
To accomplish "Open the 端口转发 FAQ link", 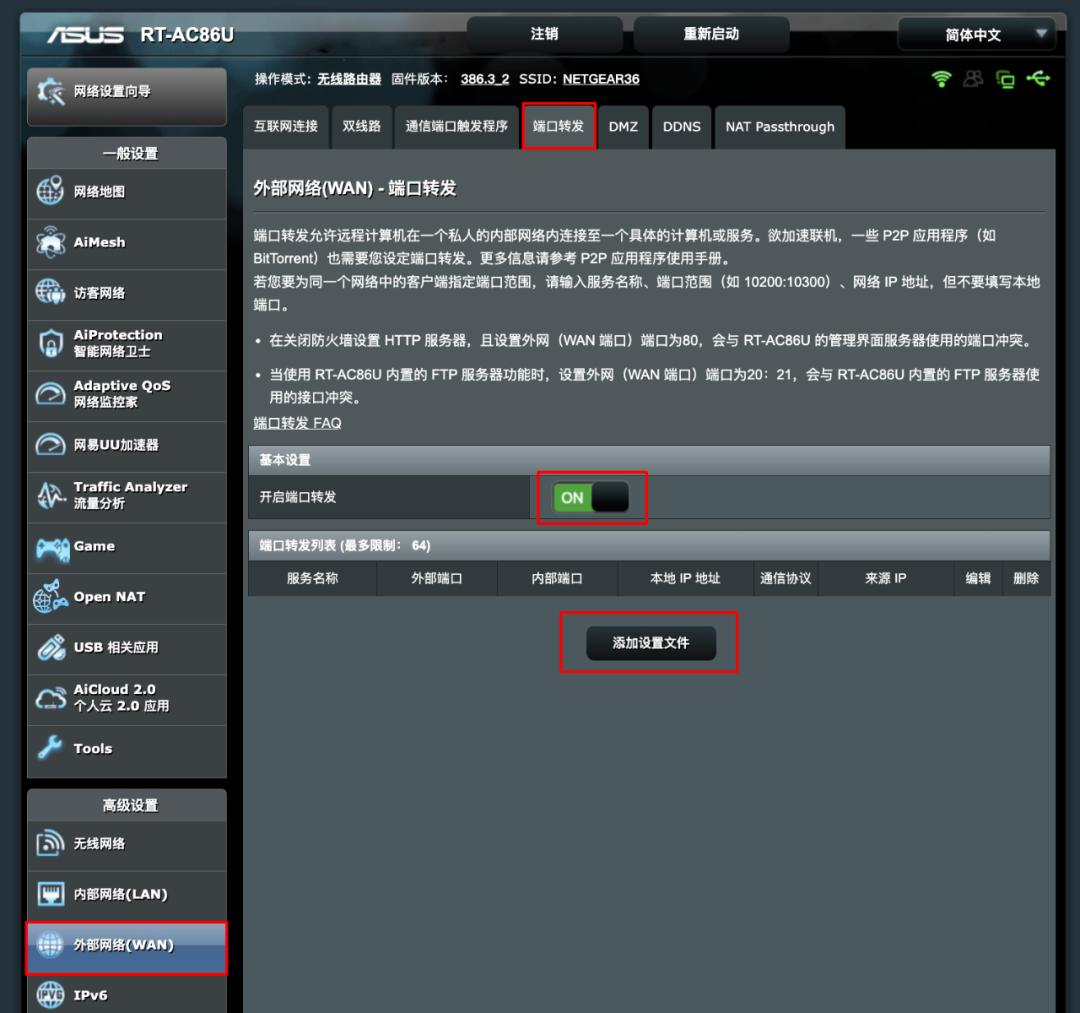I will (x=298, y=423).
